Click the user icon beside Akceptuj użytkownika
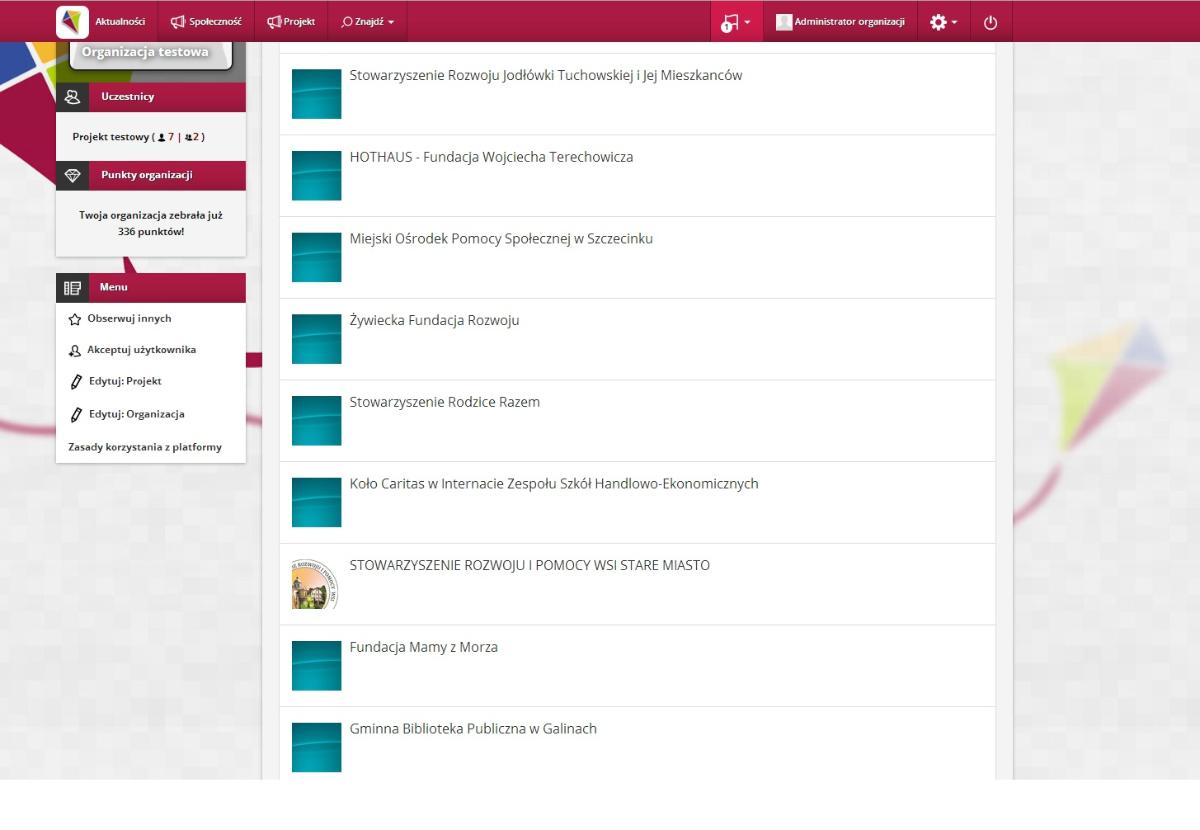Viewport: 1200px width, 830px height. pos(74,351)
